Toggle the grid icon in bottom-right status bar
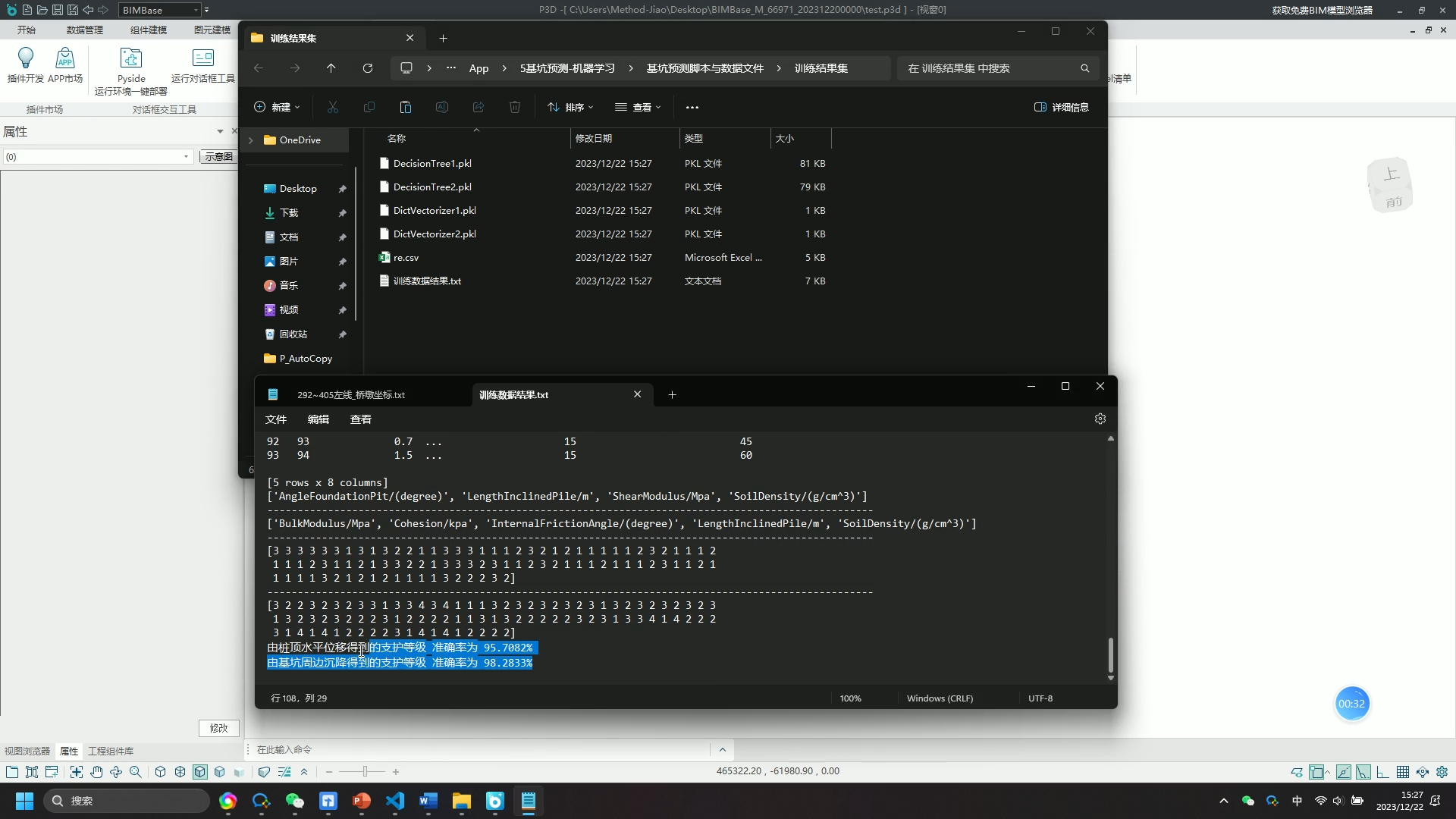Viewport: 1456px width, 819px height. click(x=1402, y=772)
